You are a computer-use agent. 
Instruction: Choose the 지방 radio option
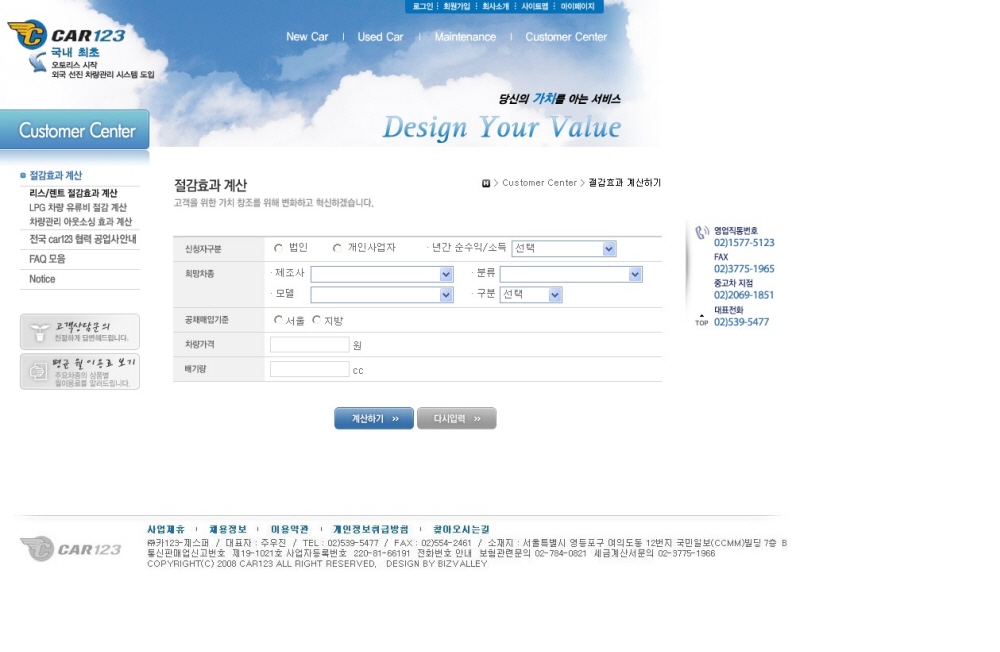(316, 320)
